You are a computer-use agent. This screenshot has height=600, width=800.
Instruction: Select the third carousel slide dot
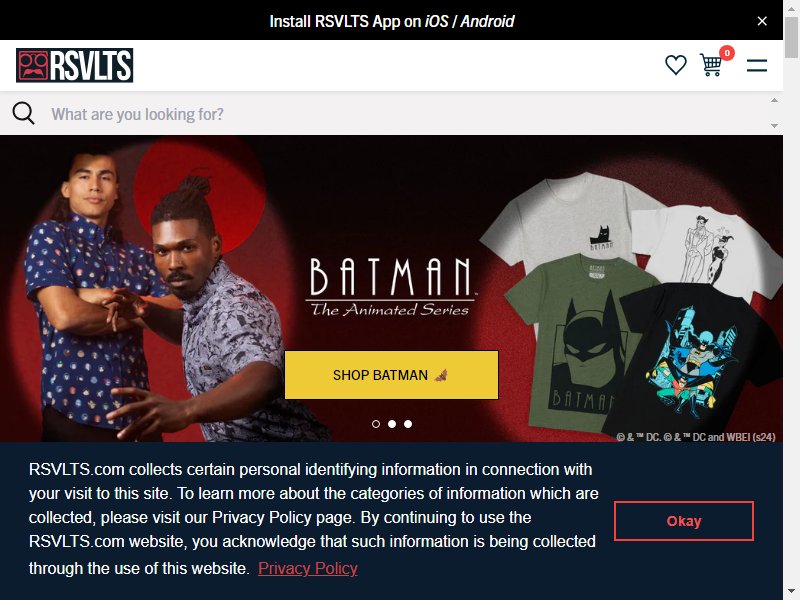(408, 424)
